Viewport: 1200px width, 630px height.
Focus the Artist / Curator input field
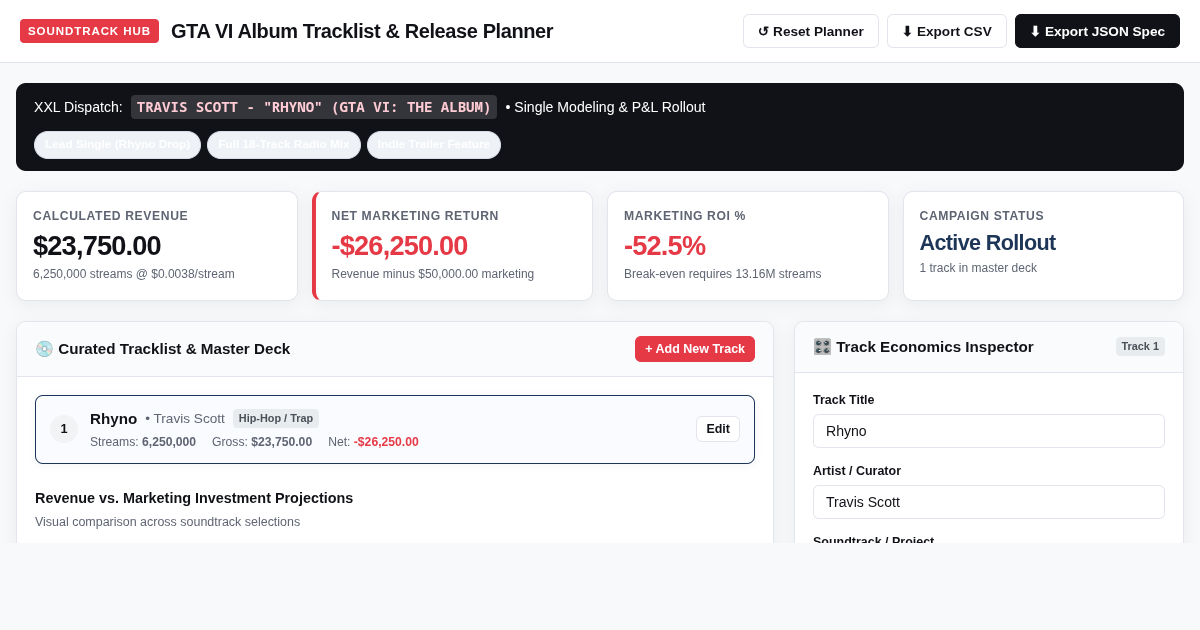point(989,502)
